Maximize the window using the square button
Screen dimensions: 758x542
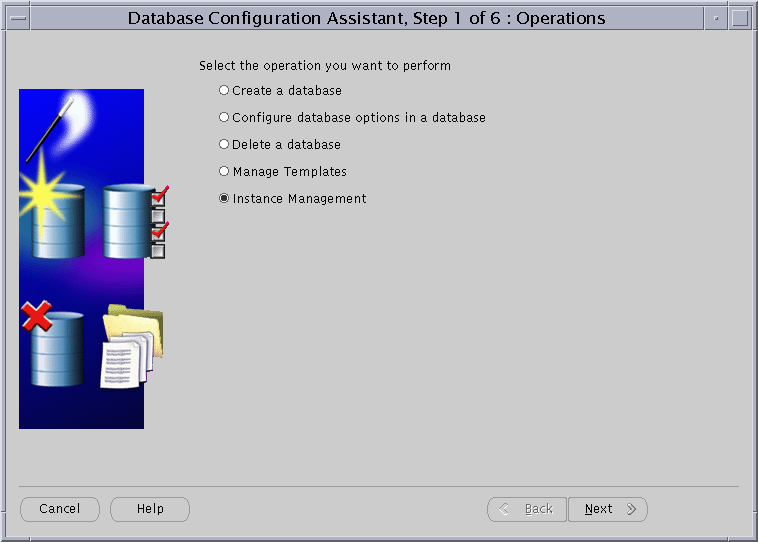(x=740, y=18)
